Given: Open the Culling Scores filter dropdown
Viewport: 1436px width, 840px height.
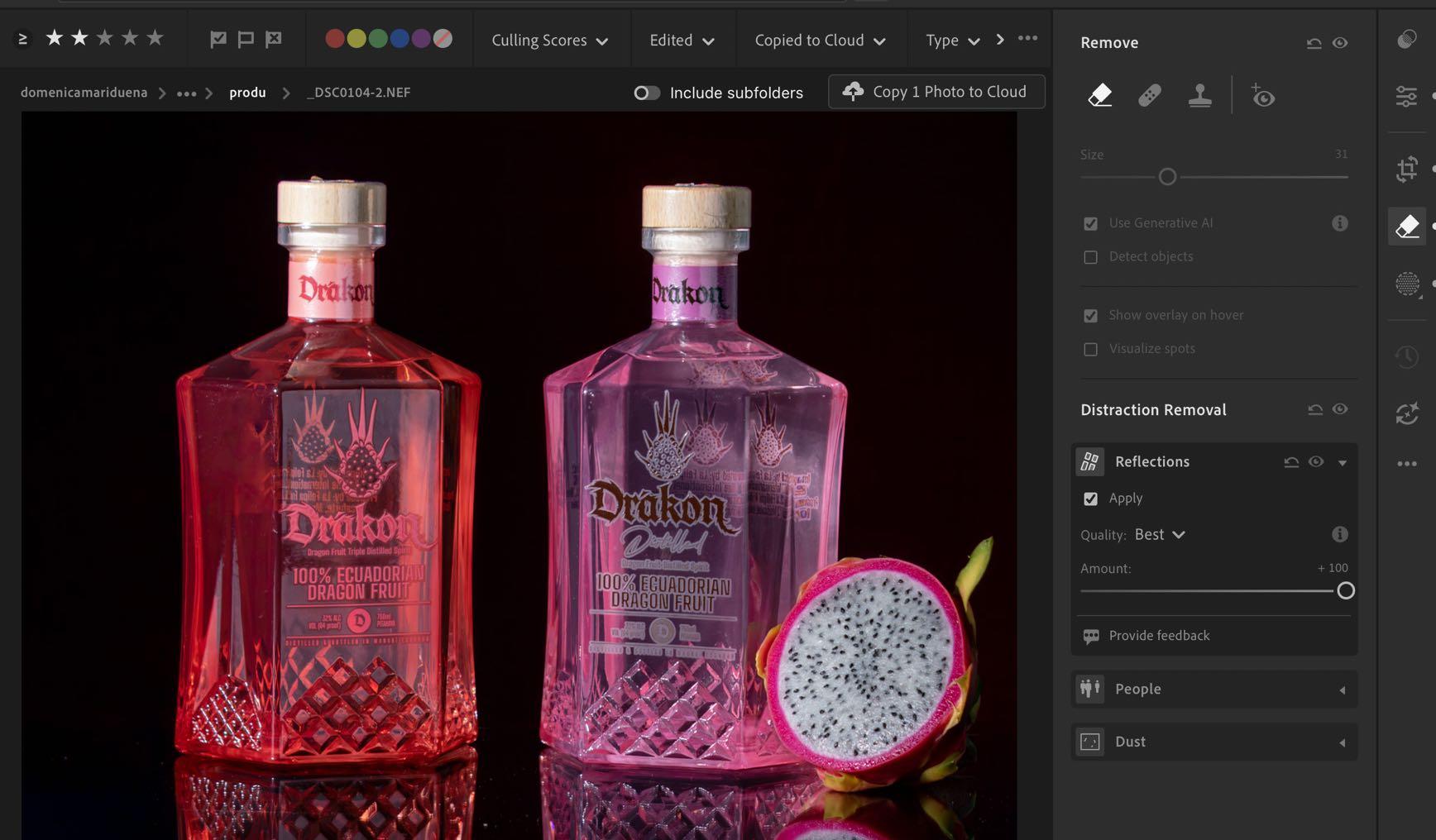Looking at the screenshot, I should pos(550,40).
